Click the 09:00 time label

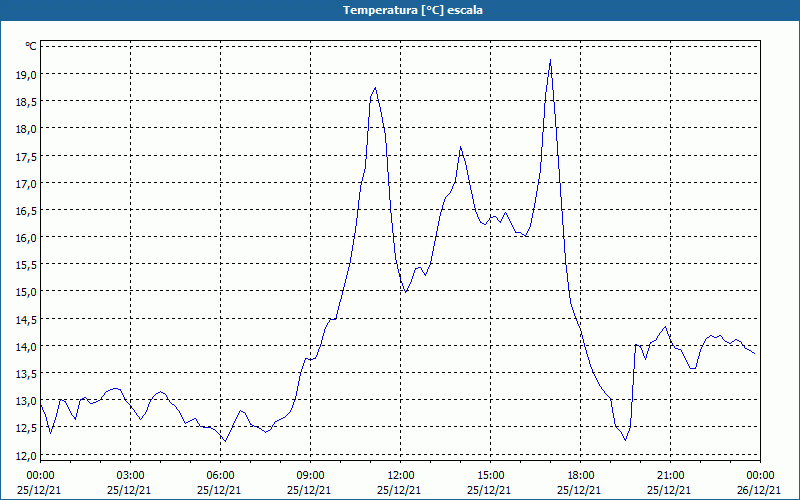[310, 476]
